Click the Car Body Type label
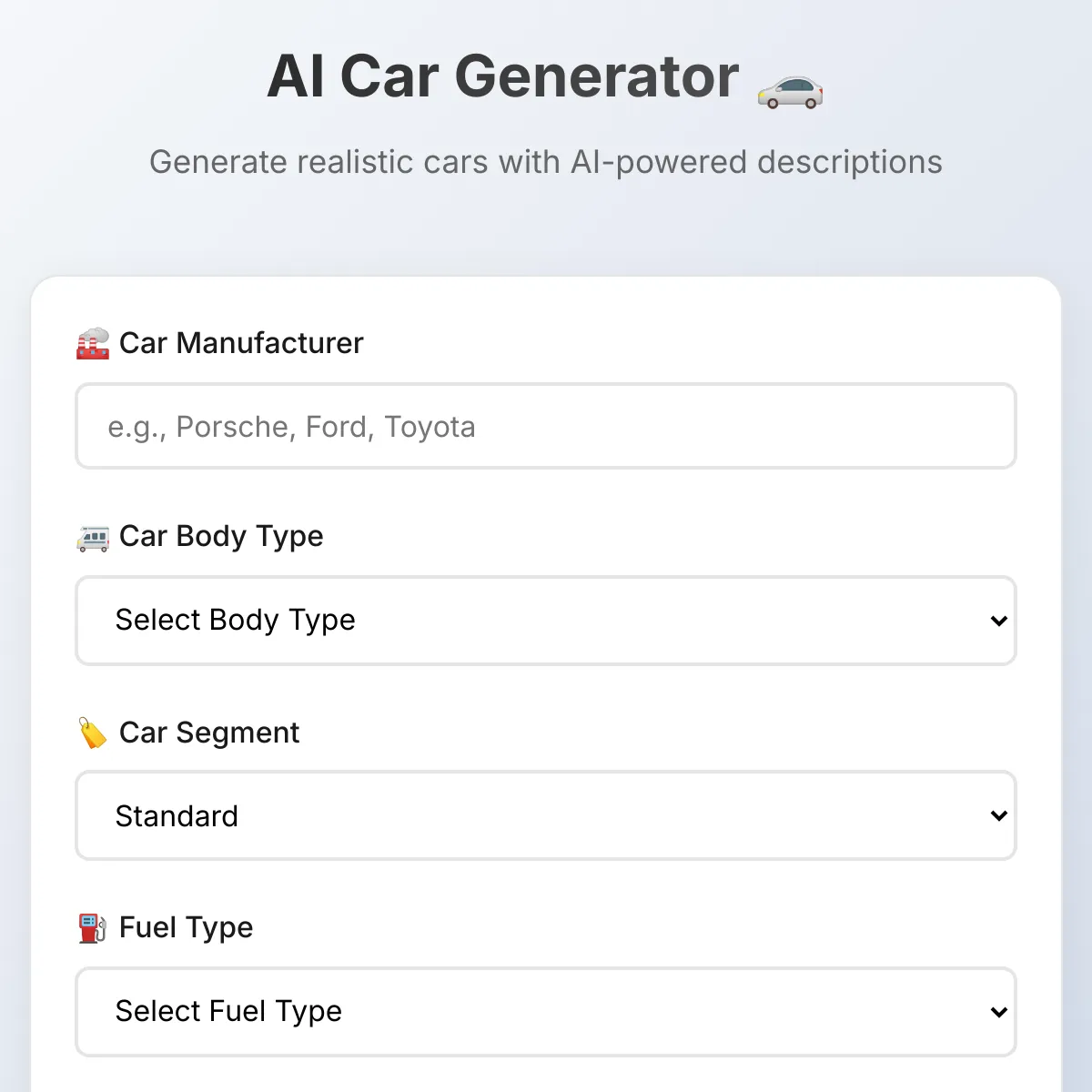Viewport: 1092px width, 1092px height. (221, 537)
